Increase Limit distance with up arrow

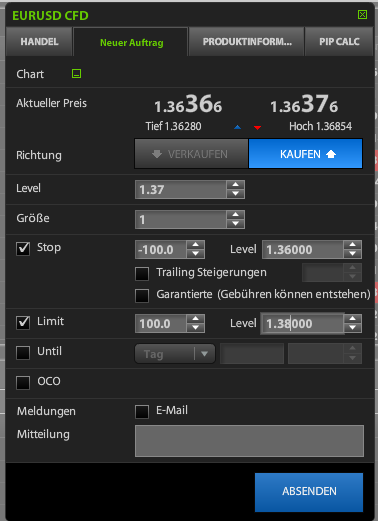[196, 319]
